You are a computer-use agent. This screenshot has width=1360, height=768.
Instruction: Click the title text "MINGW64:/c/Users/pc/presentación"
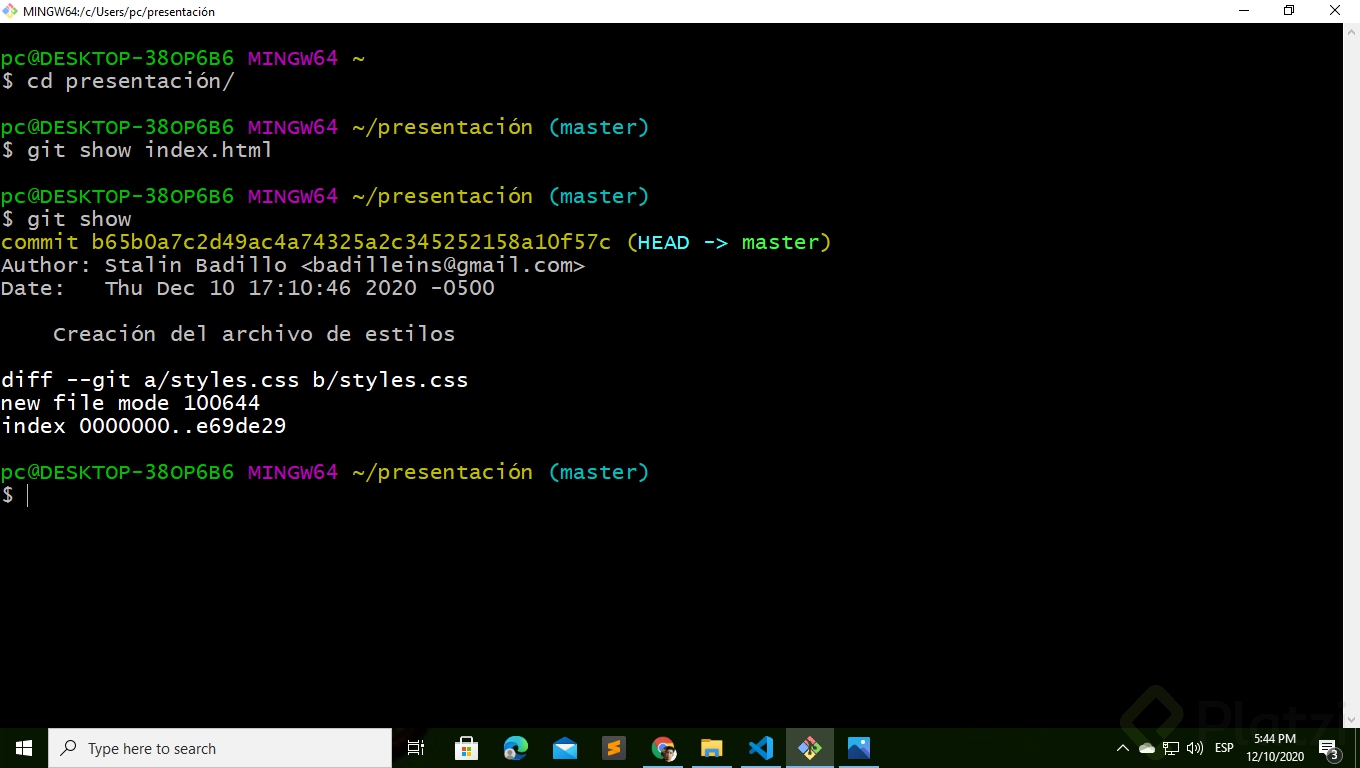(x=119, y=12)
